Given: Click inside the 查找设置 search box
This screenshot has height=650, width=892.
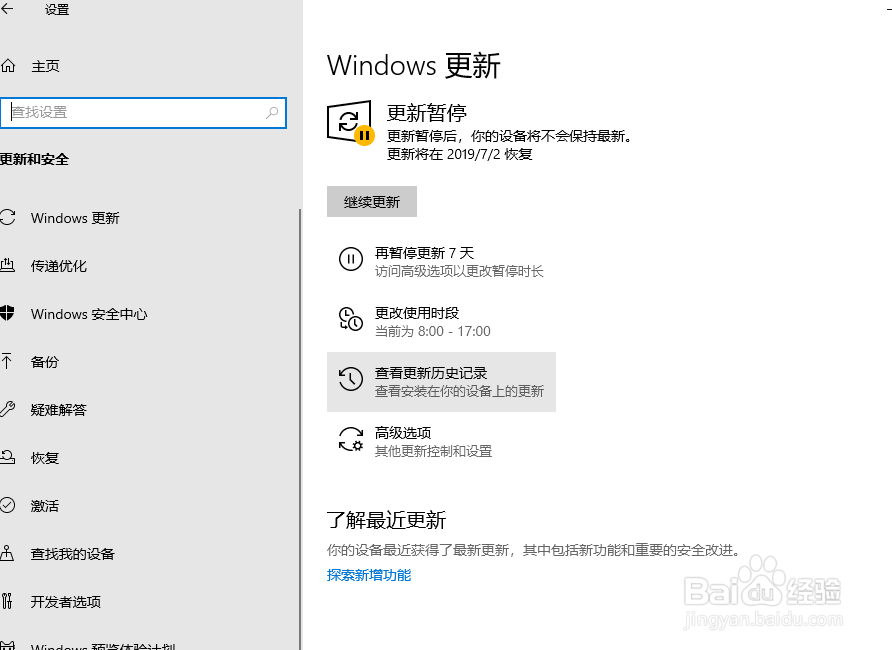Looking at the screenshot, I should tap(145, 113).
